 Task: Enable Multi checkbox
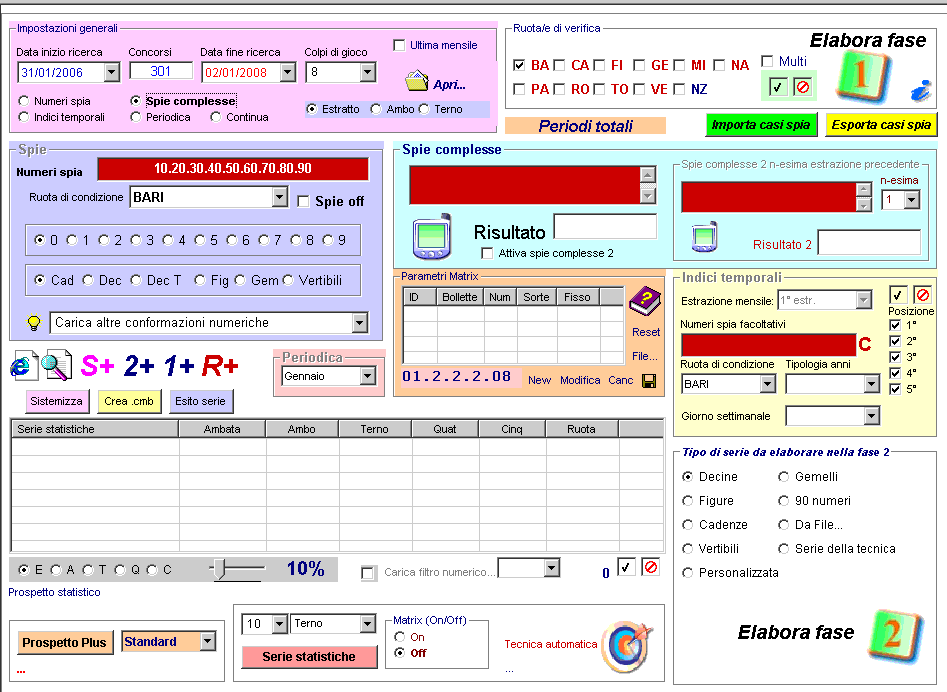(x=767, y=61)
